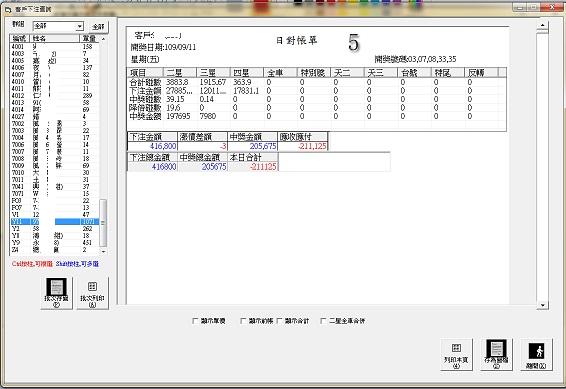Select customer row 7009
Viewport: 566px width, 389px height.
coord(54,166)
